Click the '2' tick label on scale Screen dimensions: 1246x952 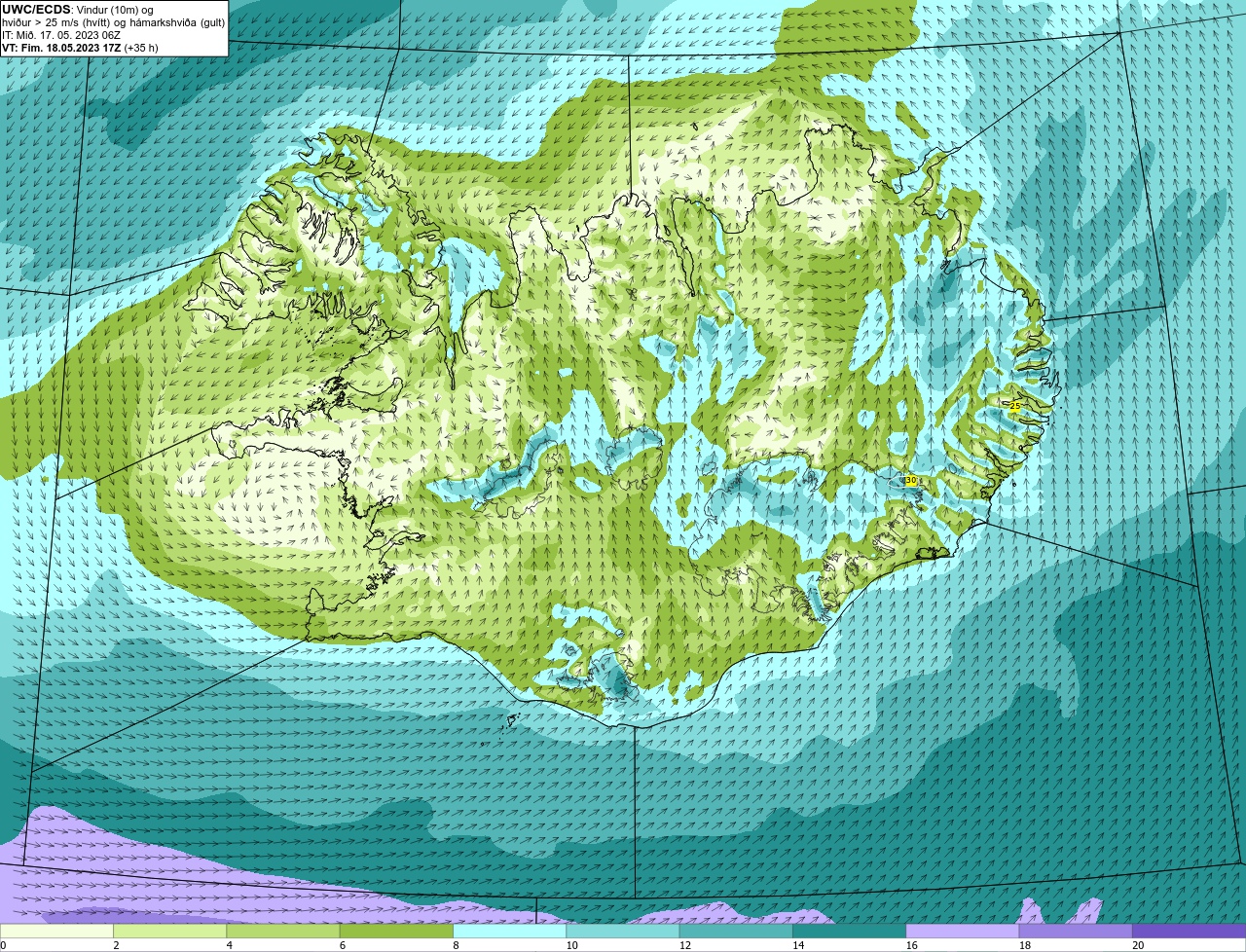(116, 945)
